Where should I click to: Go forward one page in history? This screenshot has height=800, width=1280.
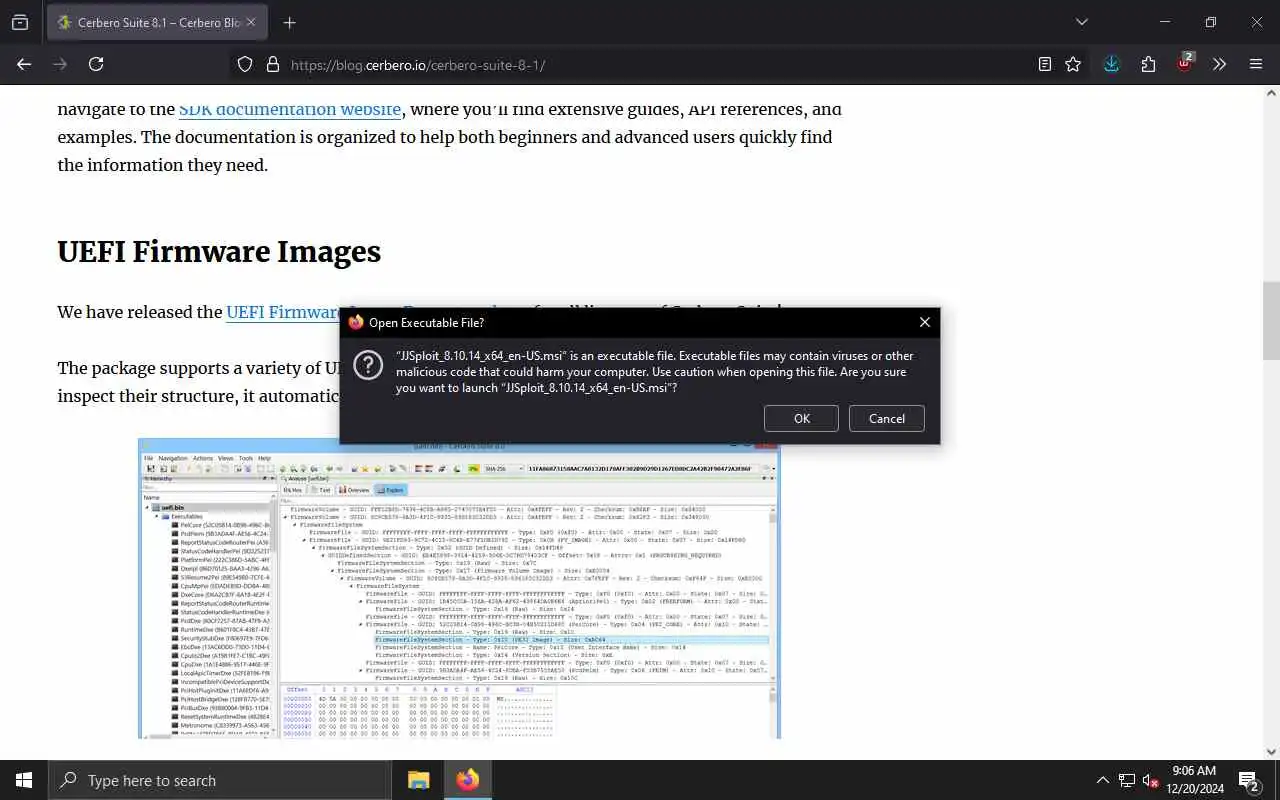tap(60, 64)
